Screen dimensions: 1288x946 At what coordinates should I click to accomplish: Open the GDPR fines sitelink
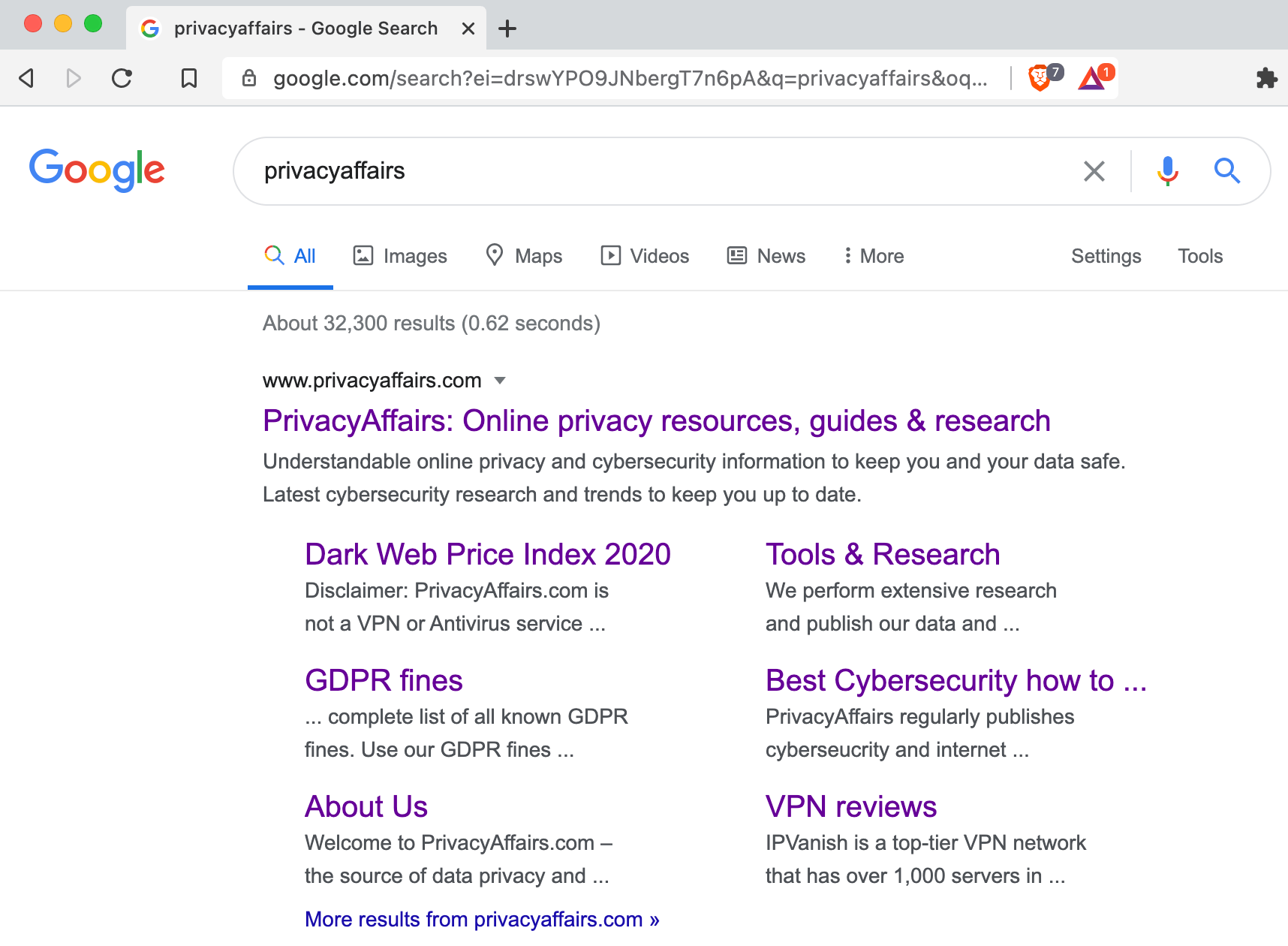point(384,681)
